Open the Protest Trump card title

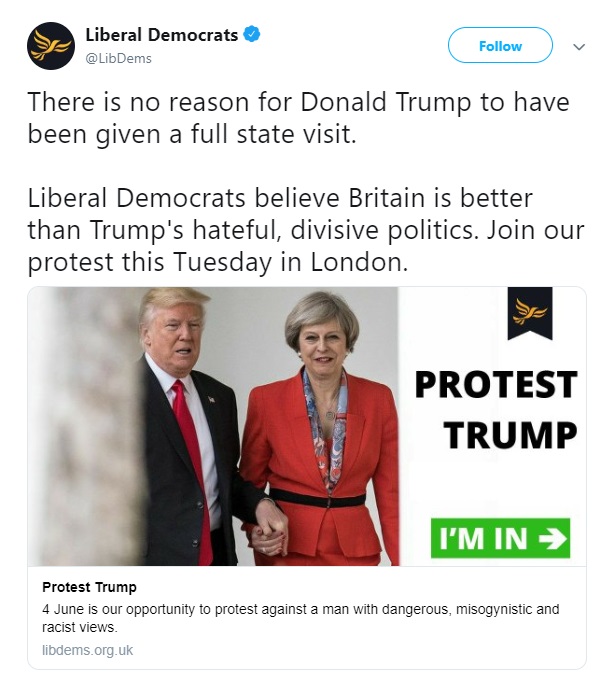click(89, 587)
